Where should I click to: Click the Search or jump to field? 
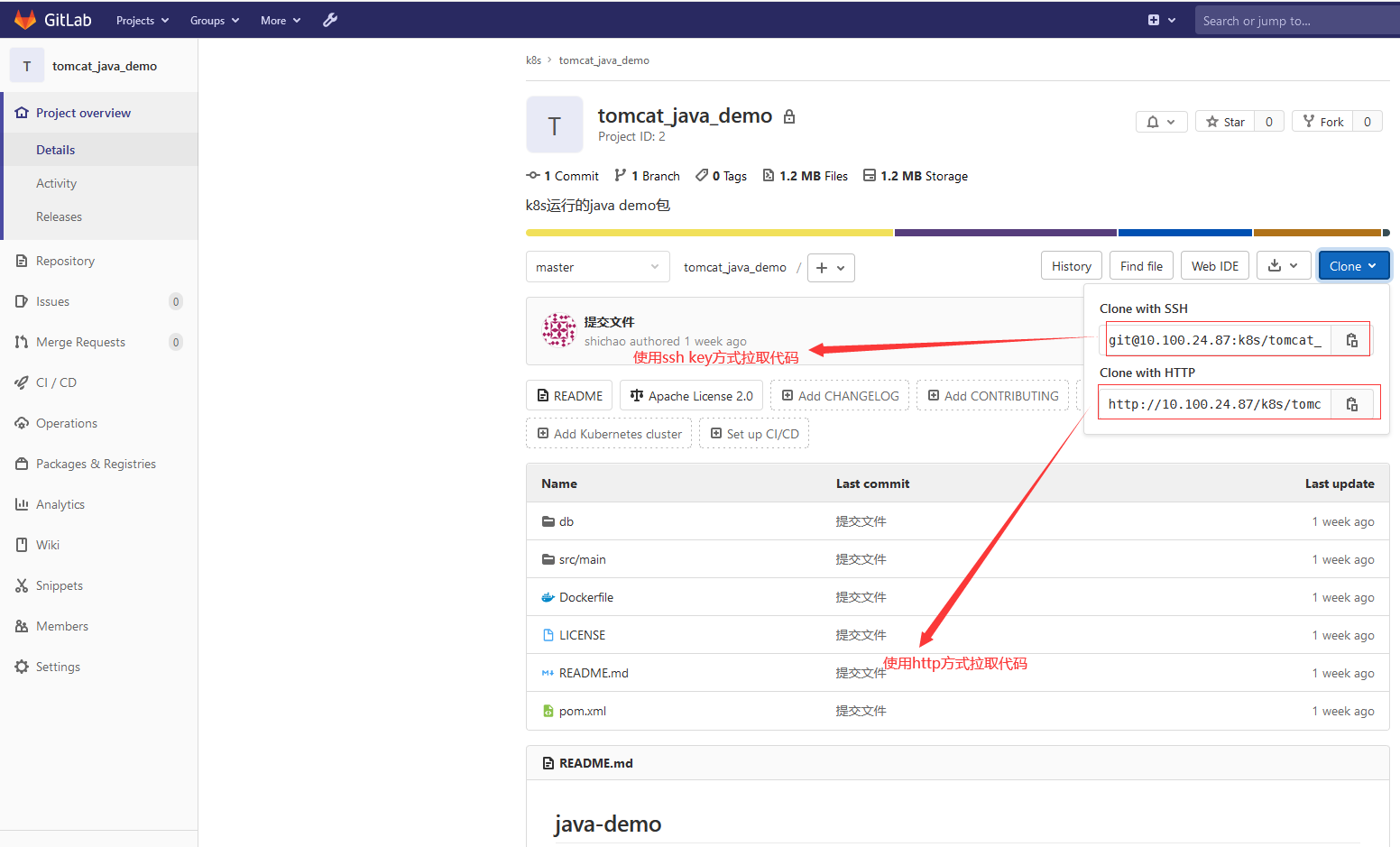1297,20
